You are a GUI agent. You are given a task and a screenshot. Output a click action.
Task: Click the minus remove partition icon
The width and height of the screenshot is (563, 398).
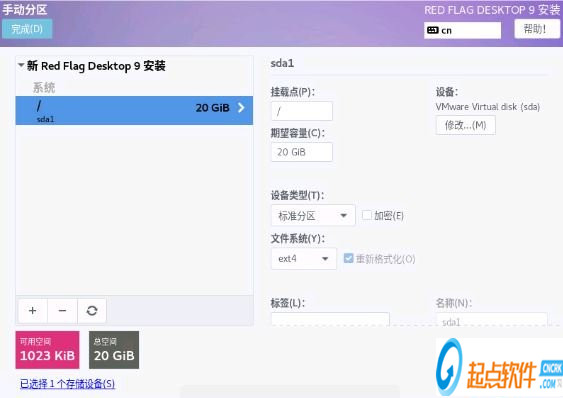click(62, 310)
